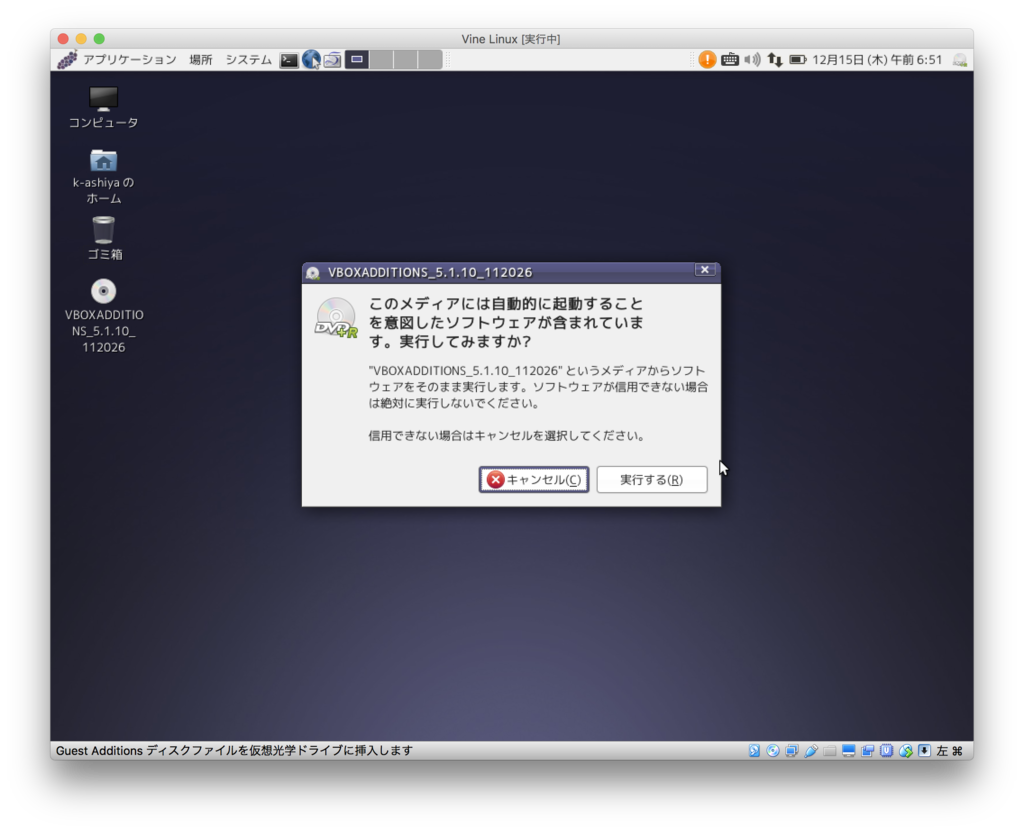This screenshot has width=1024, height=832.
Task: Switch to the fourth workspace
Action: (x=430, y=59)
